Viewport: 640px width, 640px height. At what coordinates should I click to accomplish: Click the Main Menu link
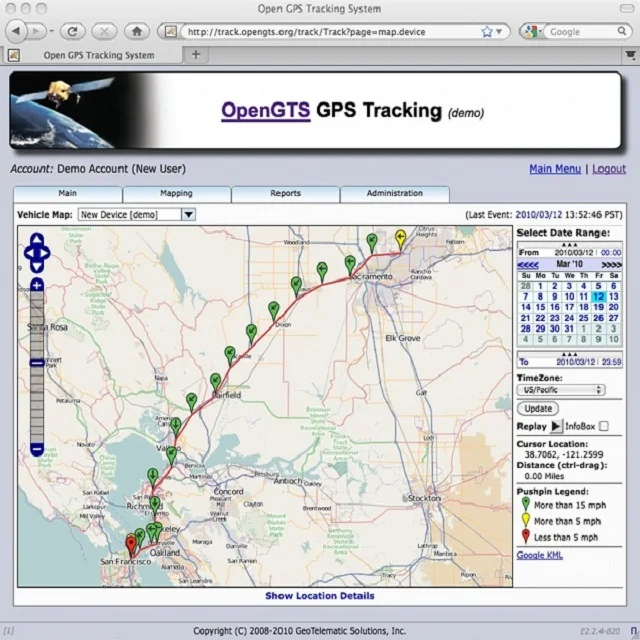(x=555, y=169)
